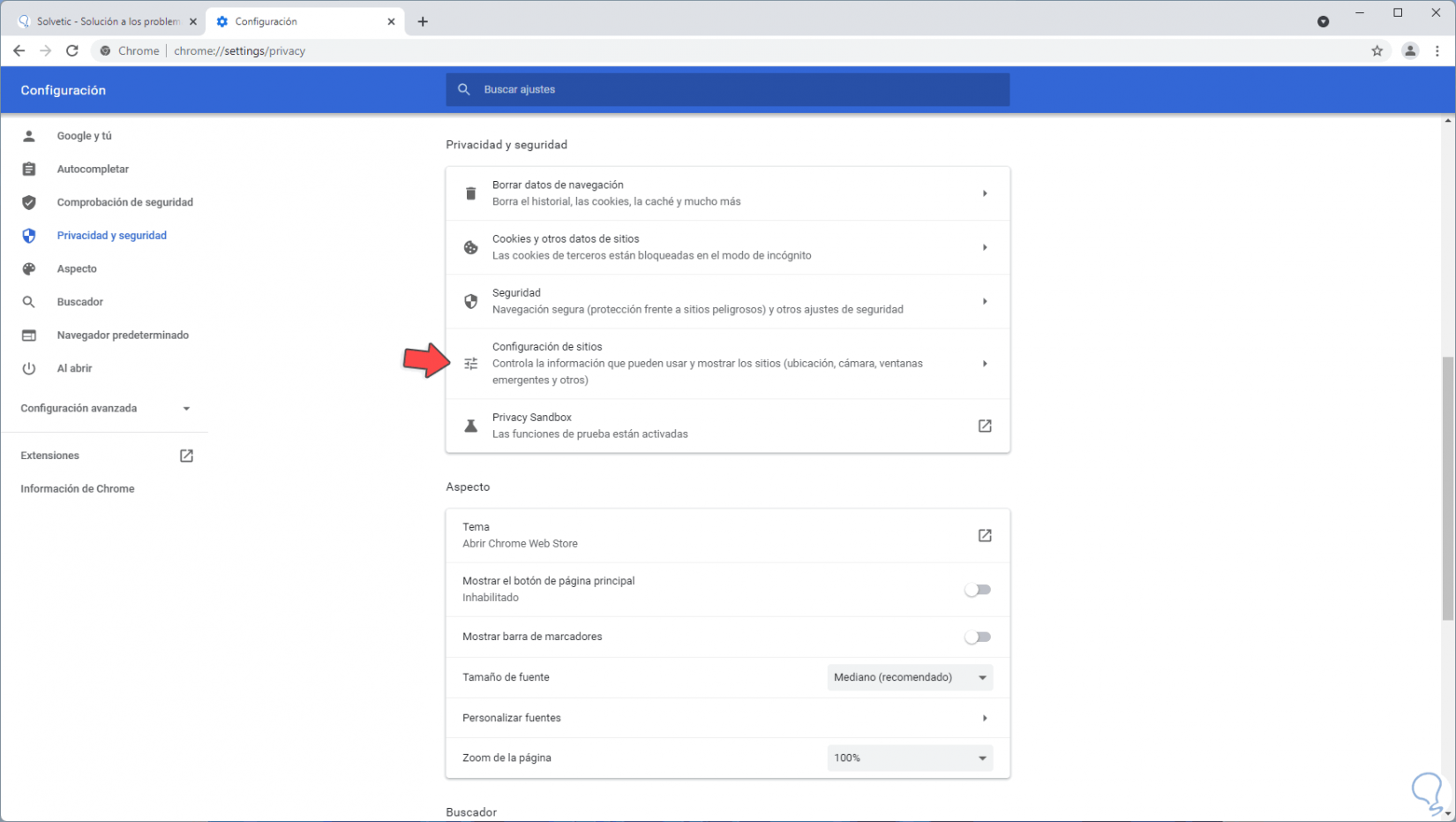Select Comprobación de seguridad in sidebar
This screenshot has width=1456, height=822.
click(124, 202)
